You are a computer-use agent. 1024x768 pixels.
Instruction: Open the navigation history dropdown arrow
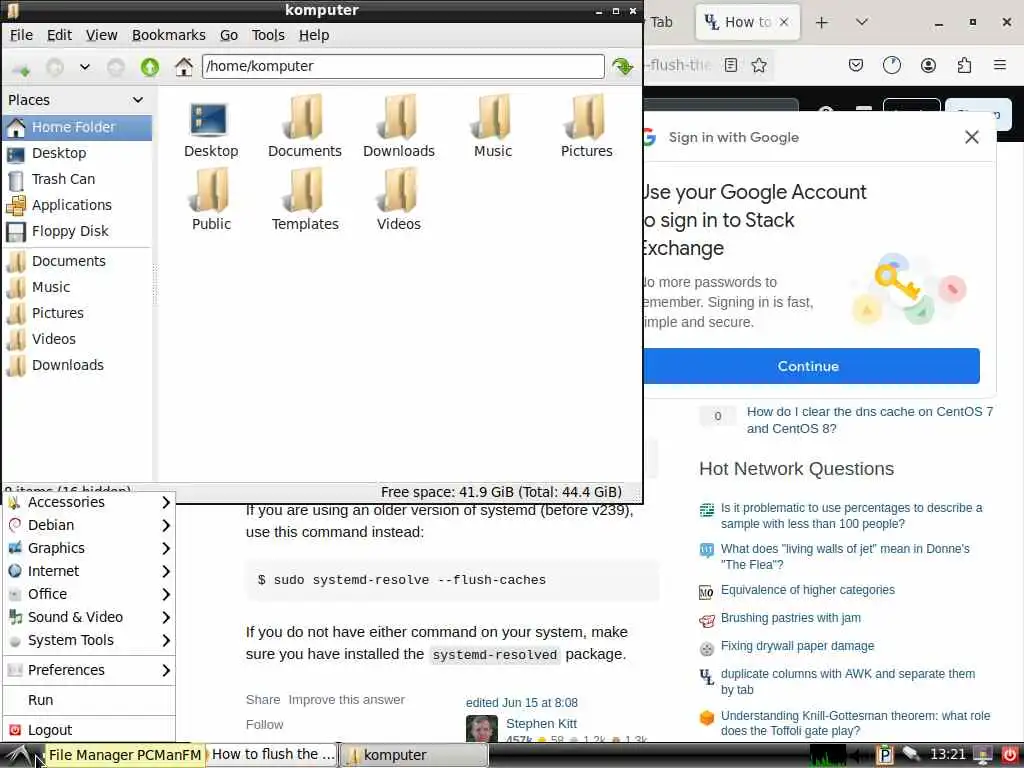click(84, 67)
